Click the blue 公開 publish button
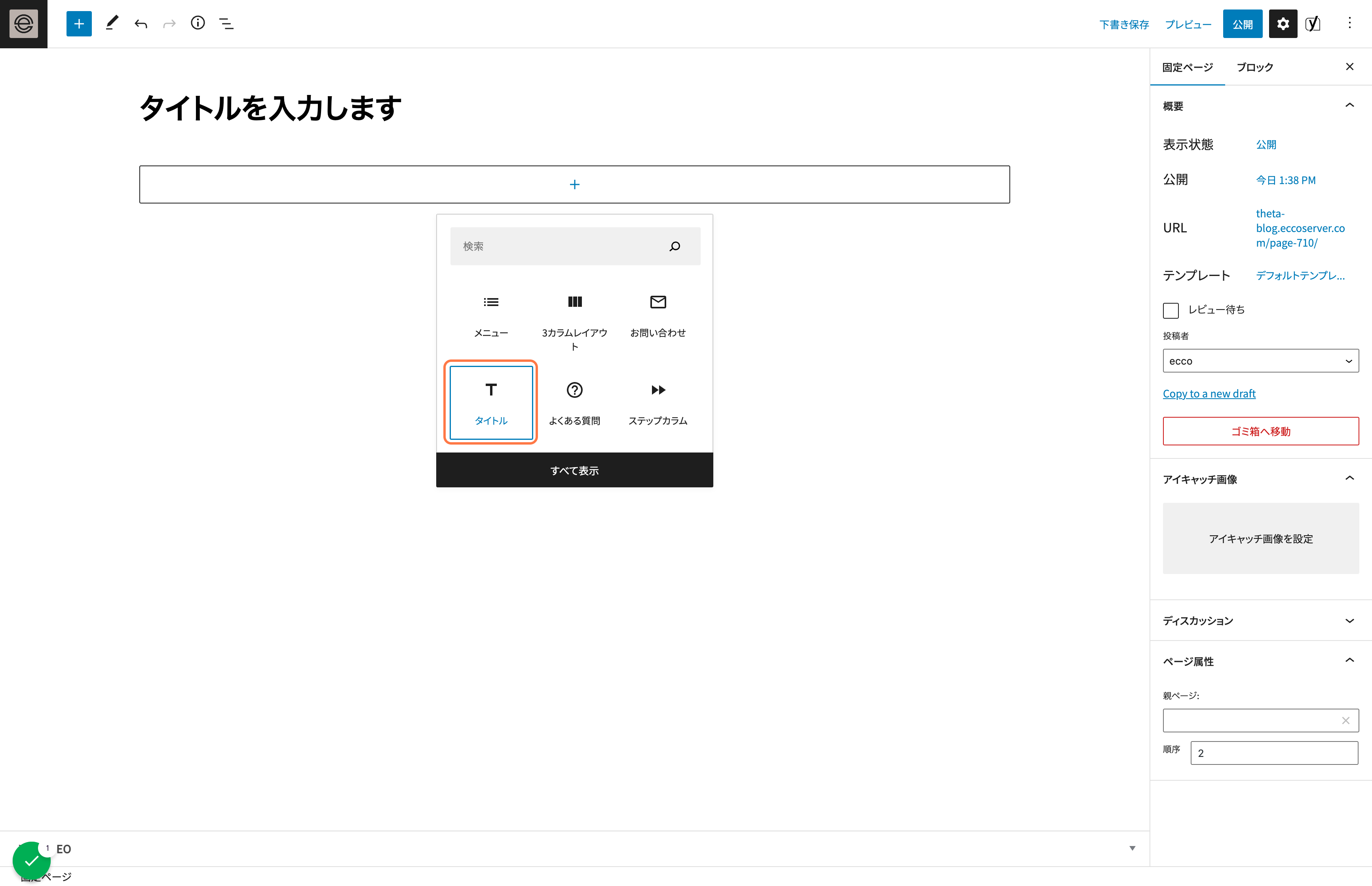The image size is (1372, 886). tap(1243, 24)
